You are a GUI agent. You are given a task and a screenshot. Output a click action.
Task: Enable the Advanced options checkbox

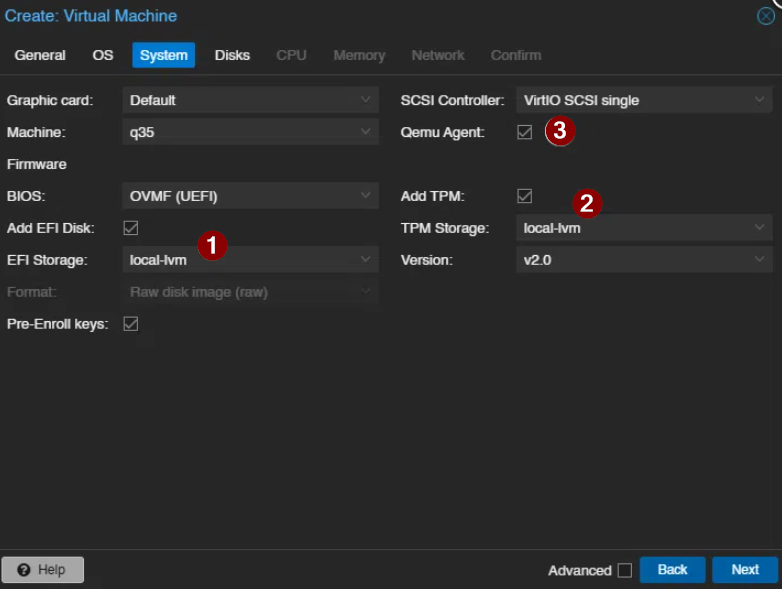click(625, 570)
